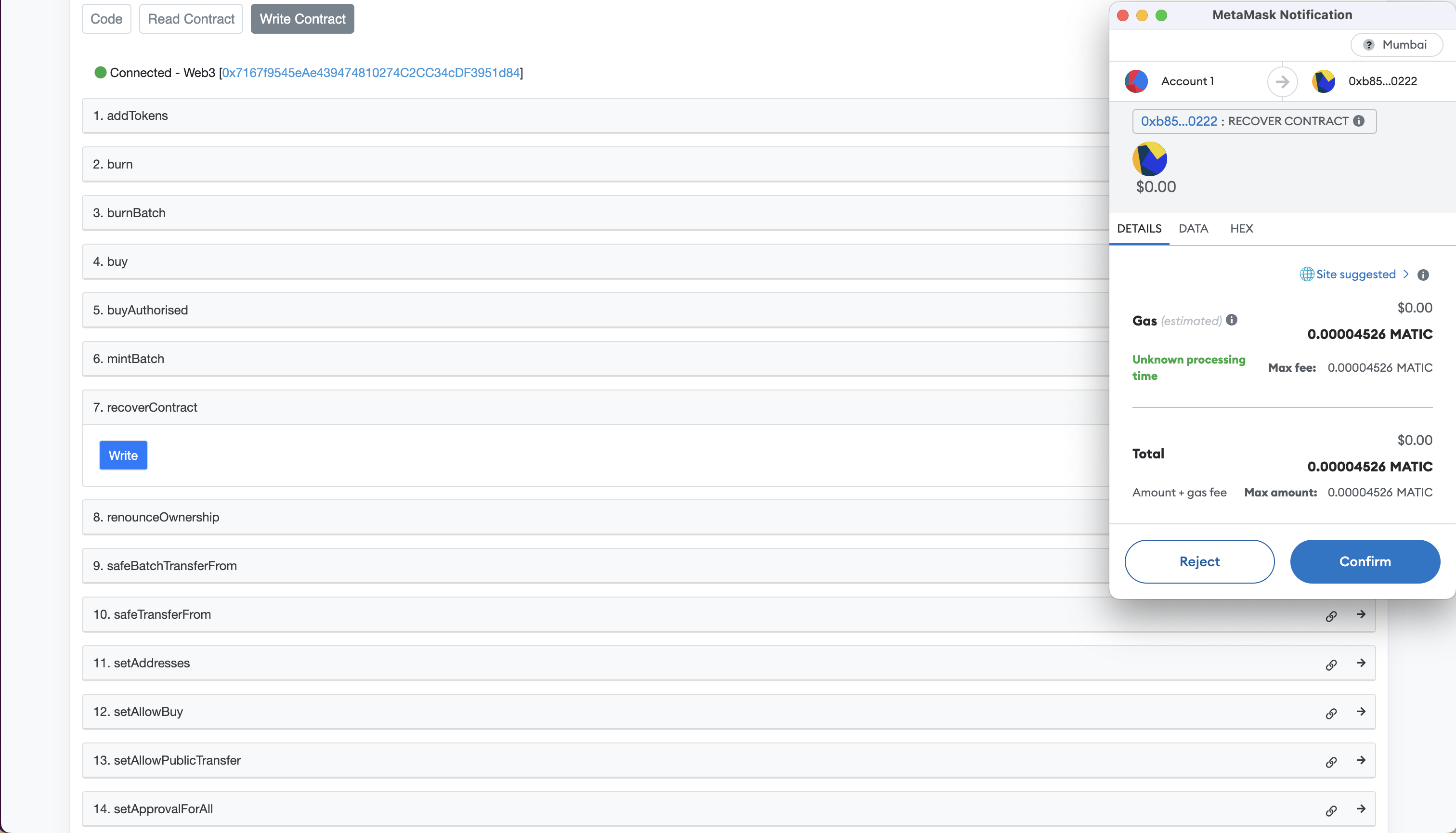Click the Reject button in MetaMask
Image resolution: width=1456 pixels, height=833 pixels.
click(x=1199, y=561)
